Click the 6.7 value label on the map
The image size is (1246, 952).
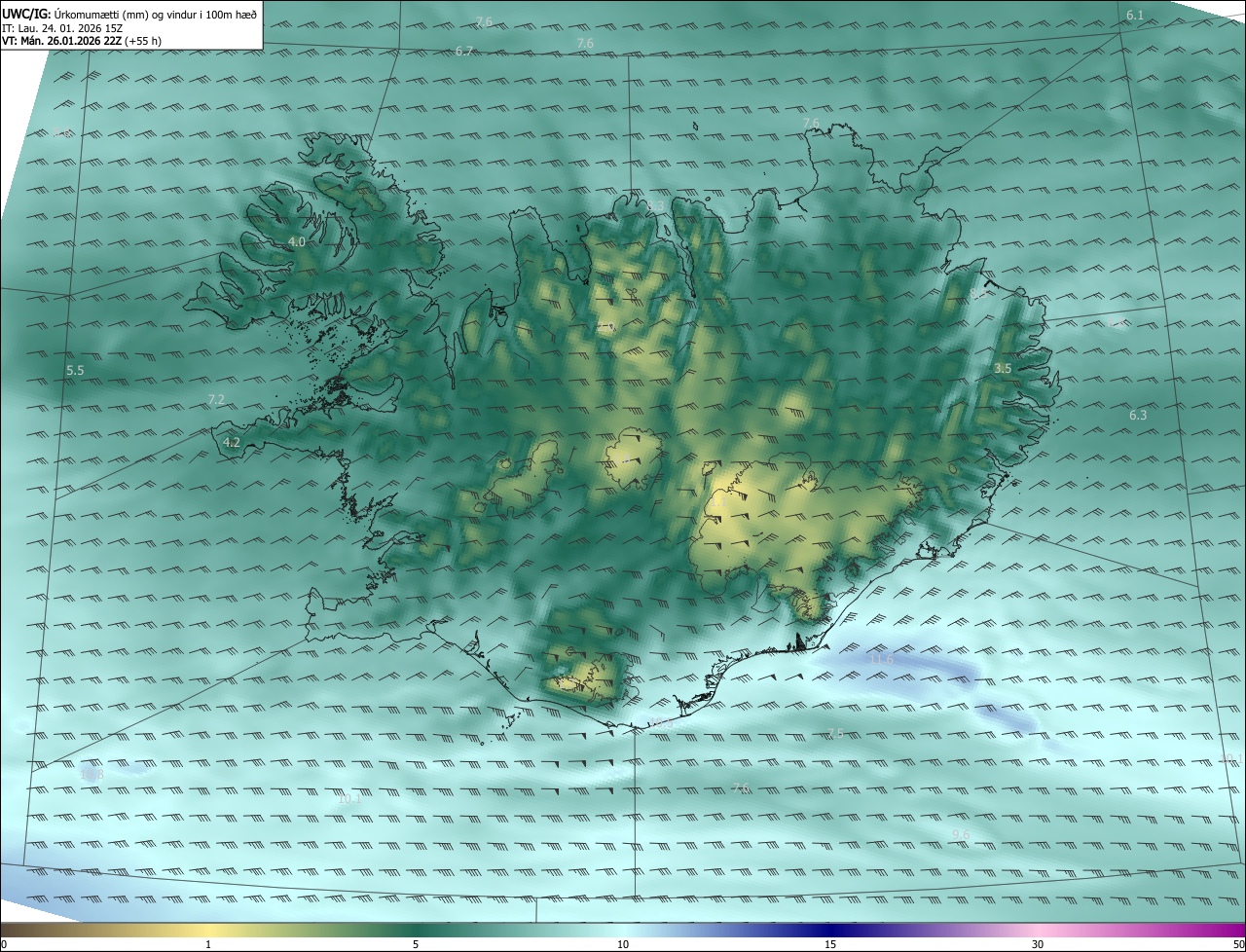pyautogui.click(x=464, y=51)
